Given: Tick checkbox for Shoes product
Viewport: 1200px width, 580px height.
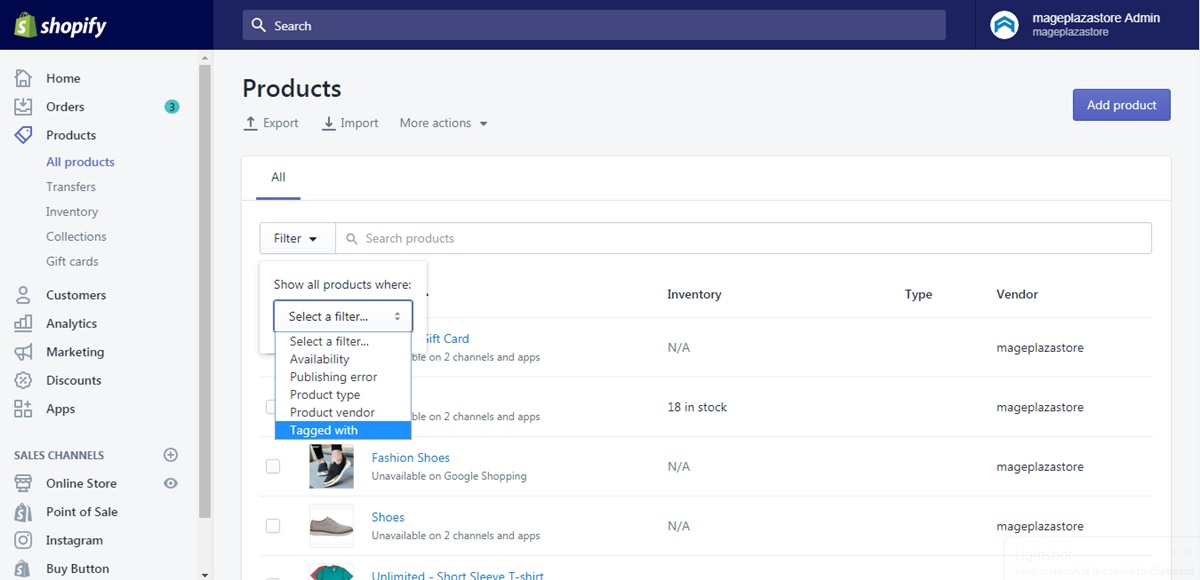Looking at the screenshot, I should (273, 526).
